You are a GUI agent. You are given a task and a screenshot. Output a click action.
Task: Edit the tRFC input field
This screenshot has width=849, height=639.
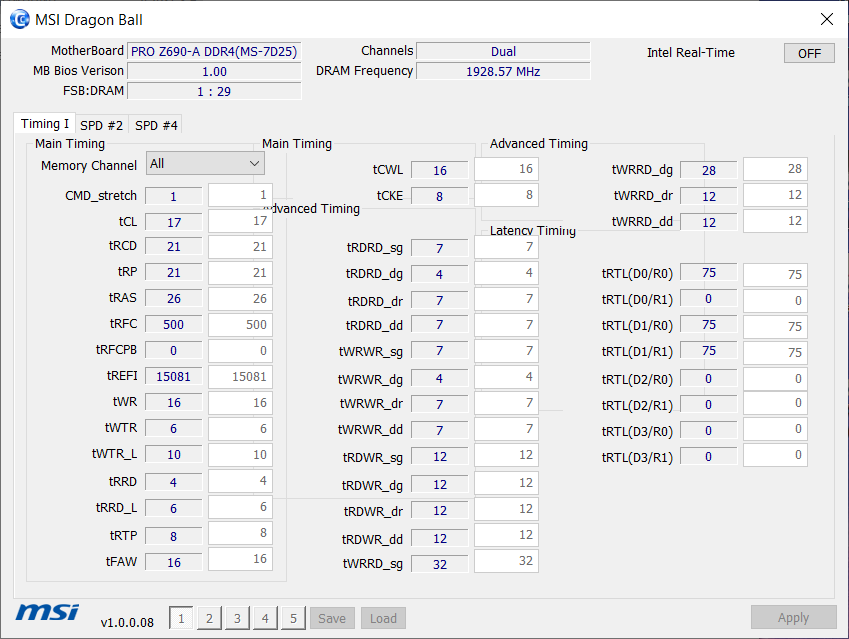coord(240,325)
